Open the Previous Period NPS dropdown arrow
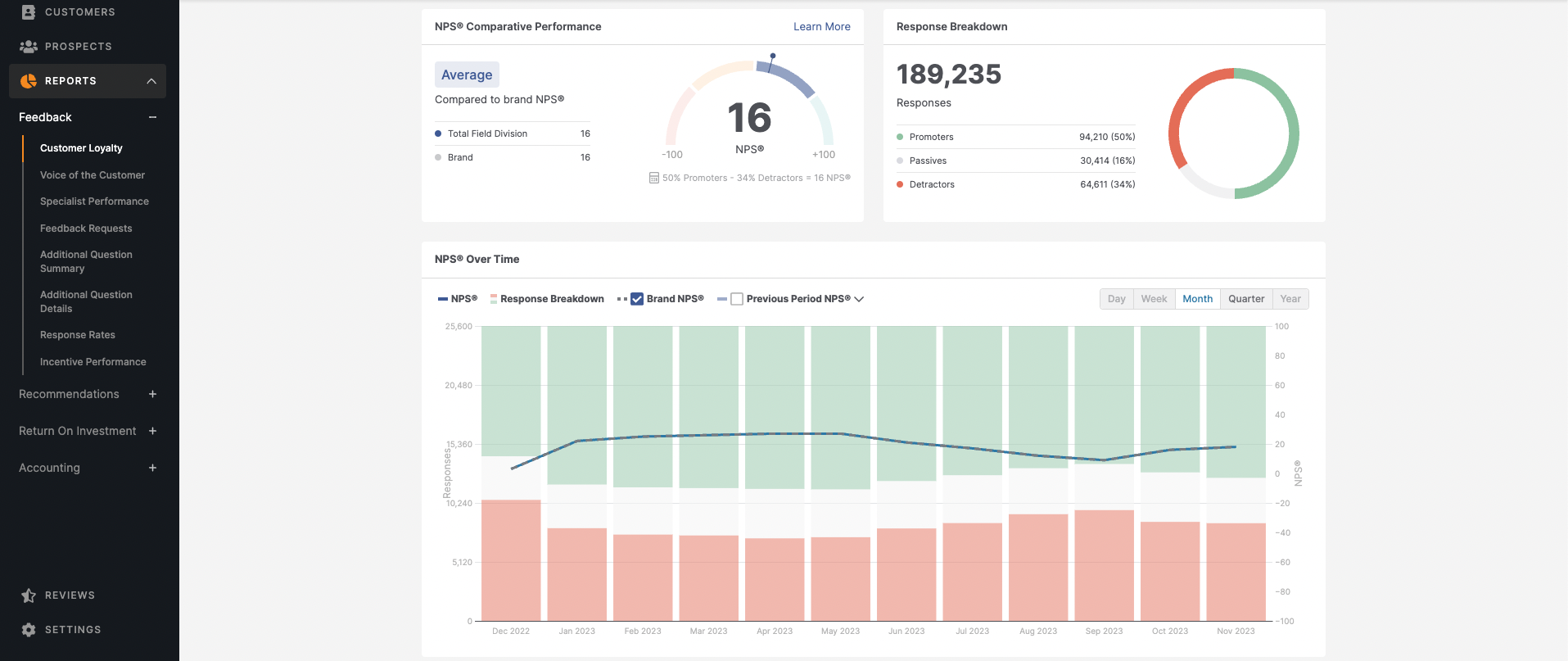 tap(859, 299)
